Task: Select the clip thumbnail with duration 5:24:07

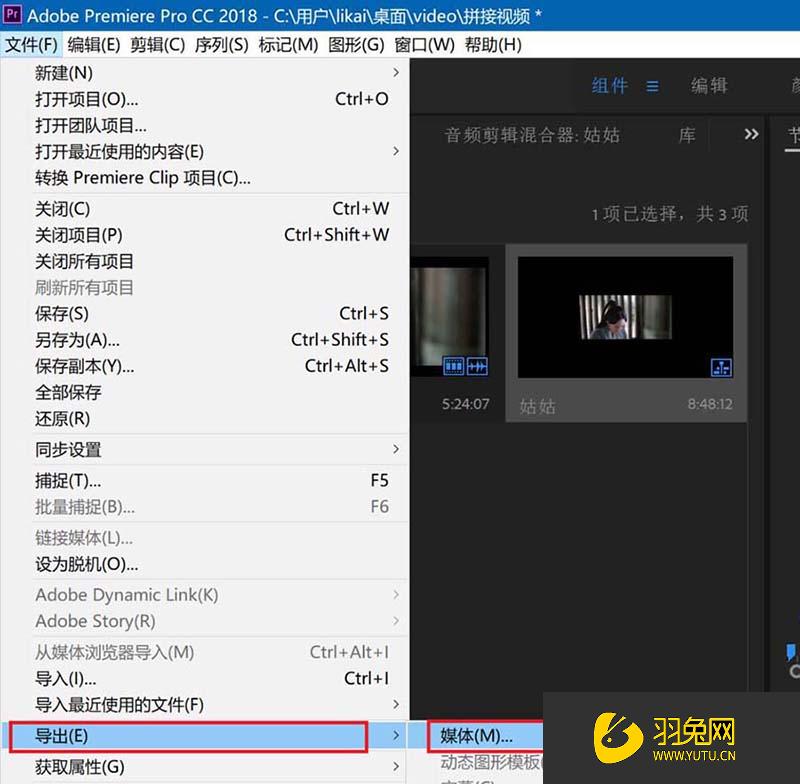Action: click(x=449, y=317)
